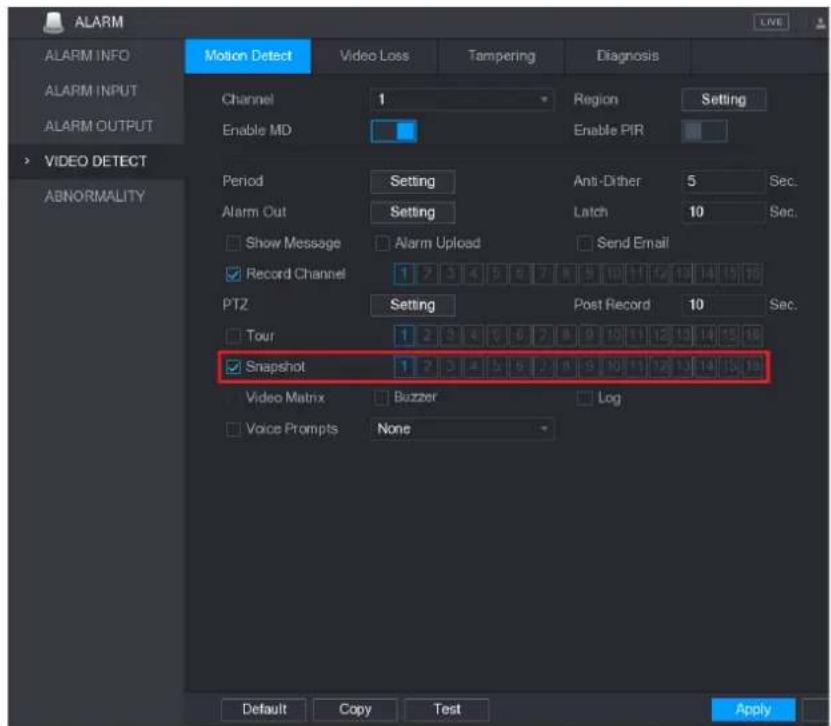Toggle the Enable PIR switch
The image size is (831, 726).
tap(704, 131)
